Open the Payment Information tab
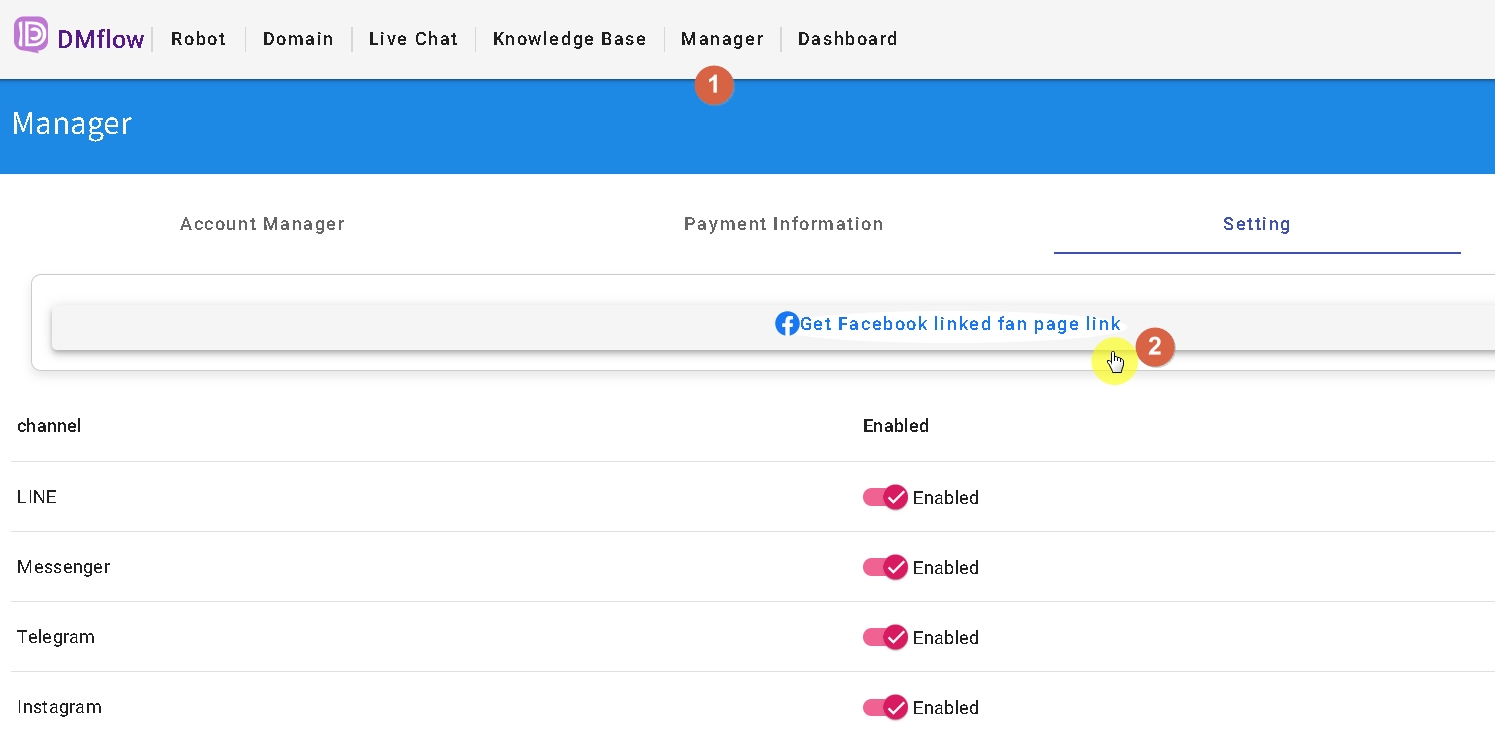This screenshot has width=1495, height=736. [x=783, y=224]
